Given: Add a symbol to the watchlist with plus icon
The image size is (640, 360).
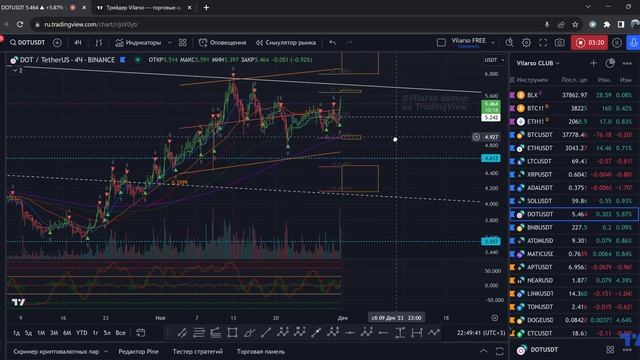Looking at the screenshot, I should coord(593,63).
